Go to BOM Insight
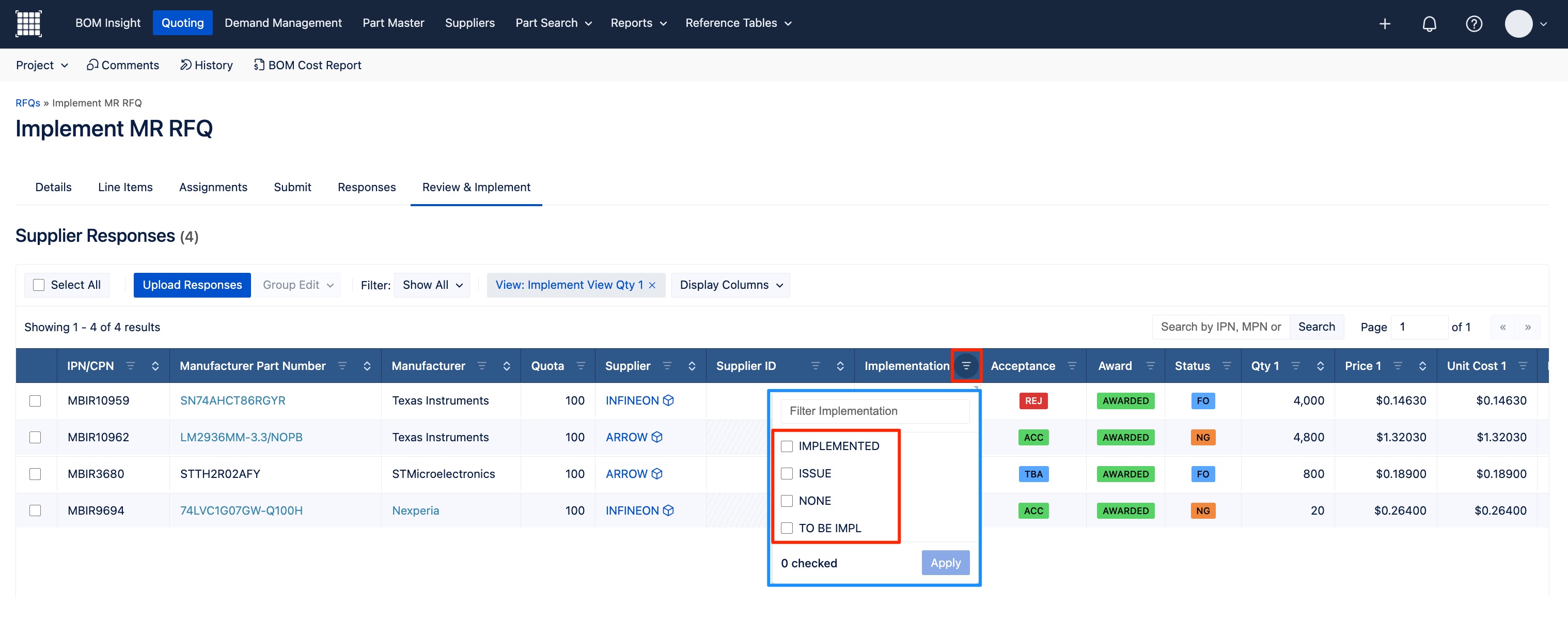This screenshot has width=1568, height=619. click(x=108, y=23)
